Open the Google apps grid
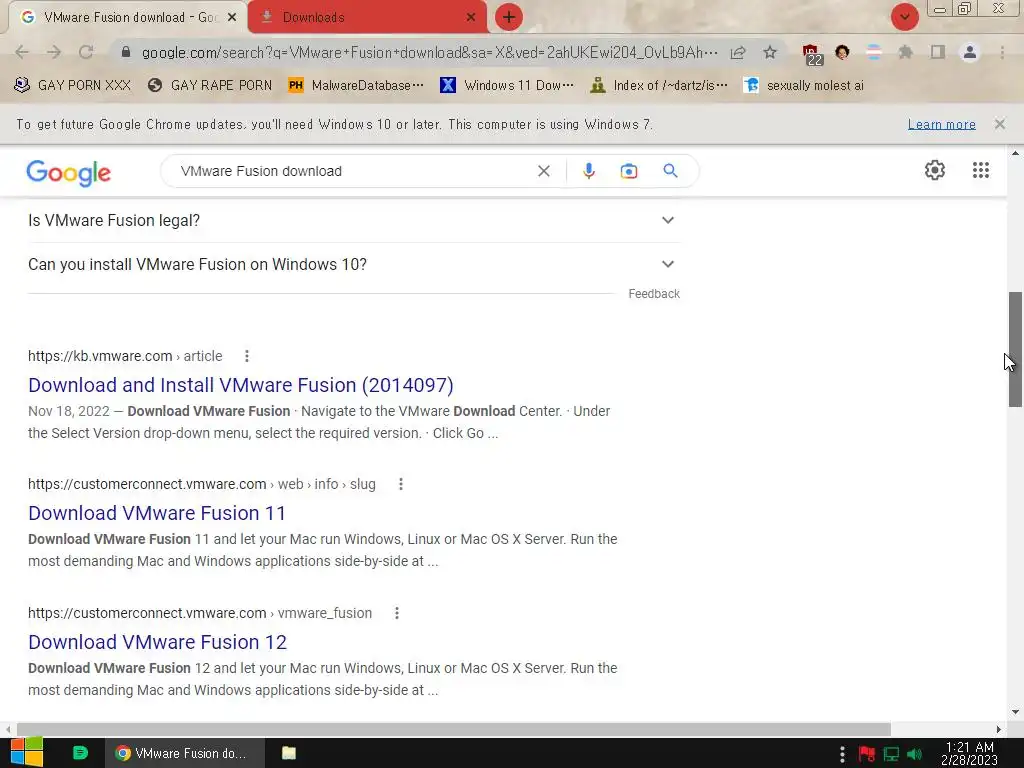Viewport: 1024px width, 768px height. [980, 170]
